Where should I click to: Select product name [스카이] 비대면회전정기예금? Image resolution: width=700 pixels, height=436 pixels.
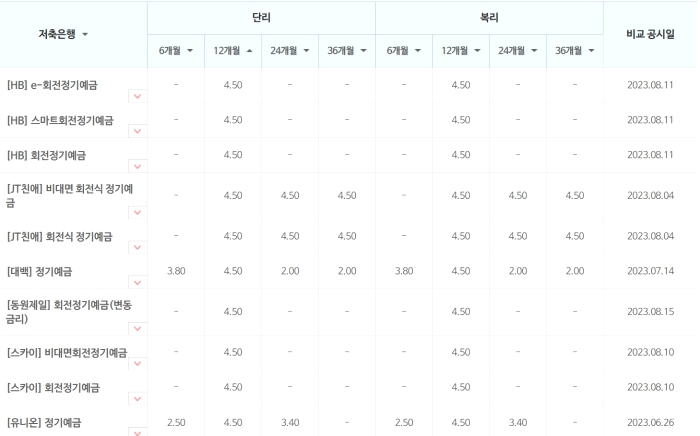coord(67,353)
